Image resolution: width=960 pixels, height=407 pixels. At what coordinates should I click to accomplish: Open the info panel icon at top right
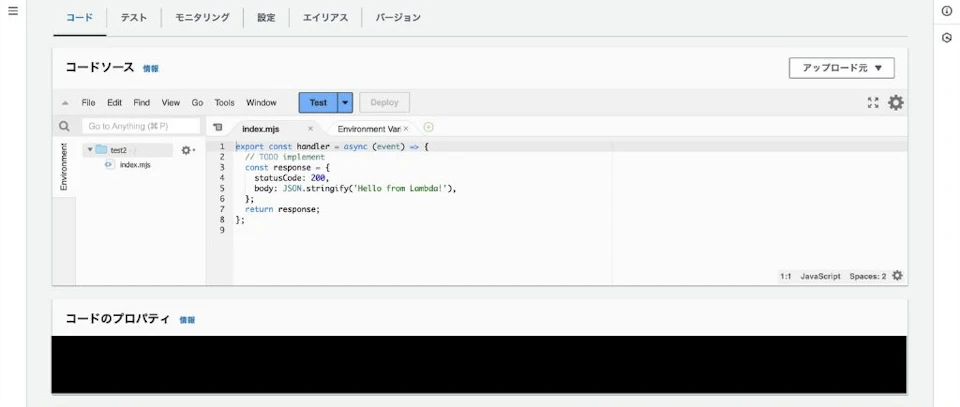click(947, 11)
